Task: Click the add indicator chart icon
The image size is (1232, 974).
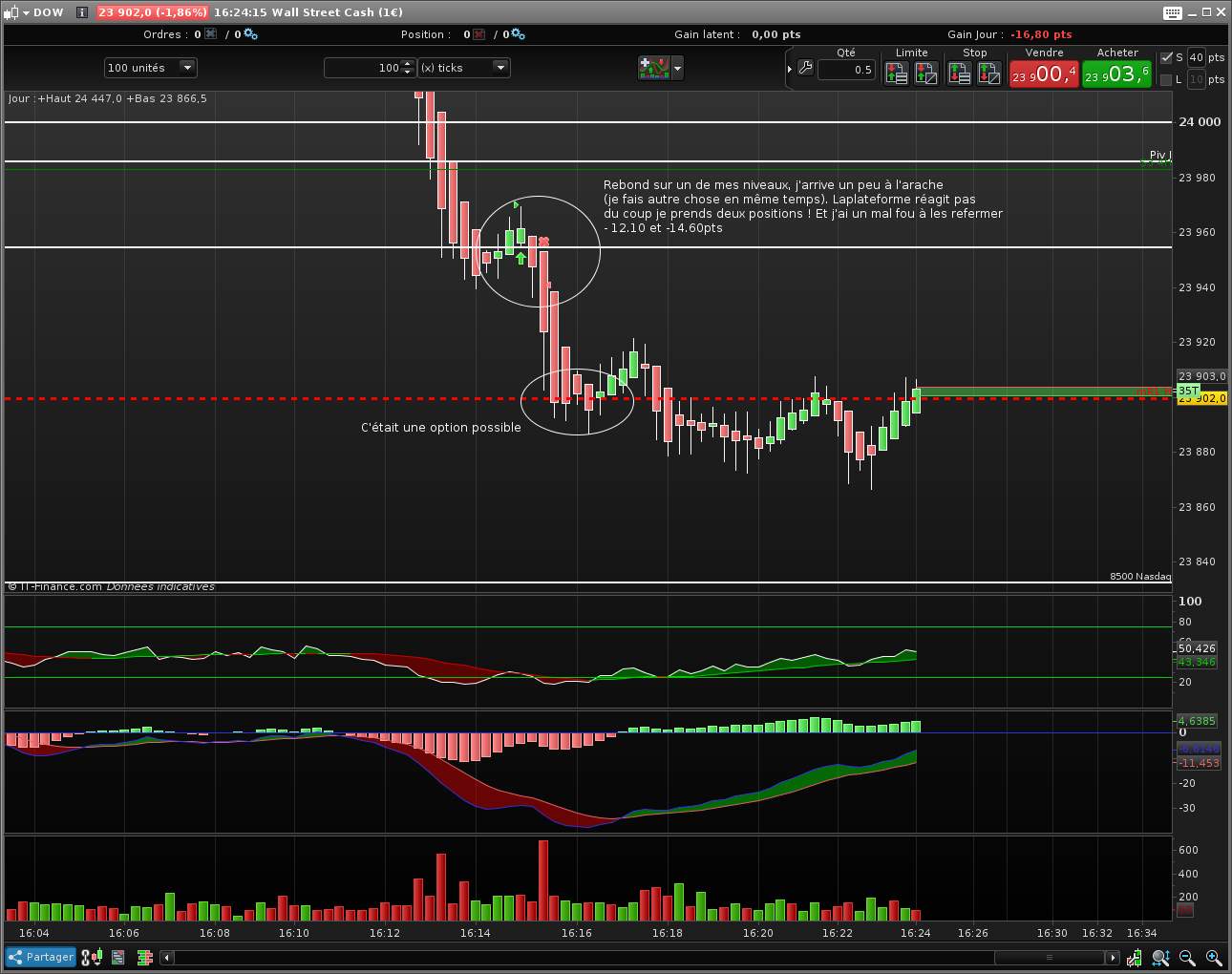Action: pyautogui.click(x=654, y=68)
